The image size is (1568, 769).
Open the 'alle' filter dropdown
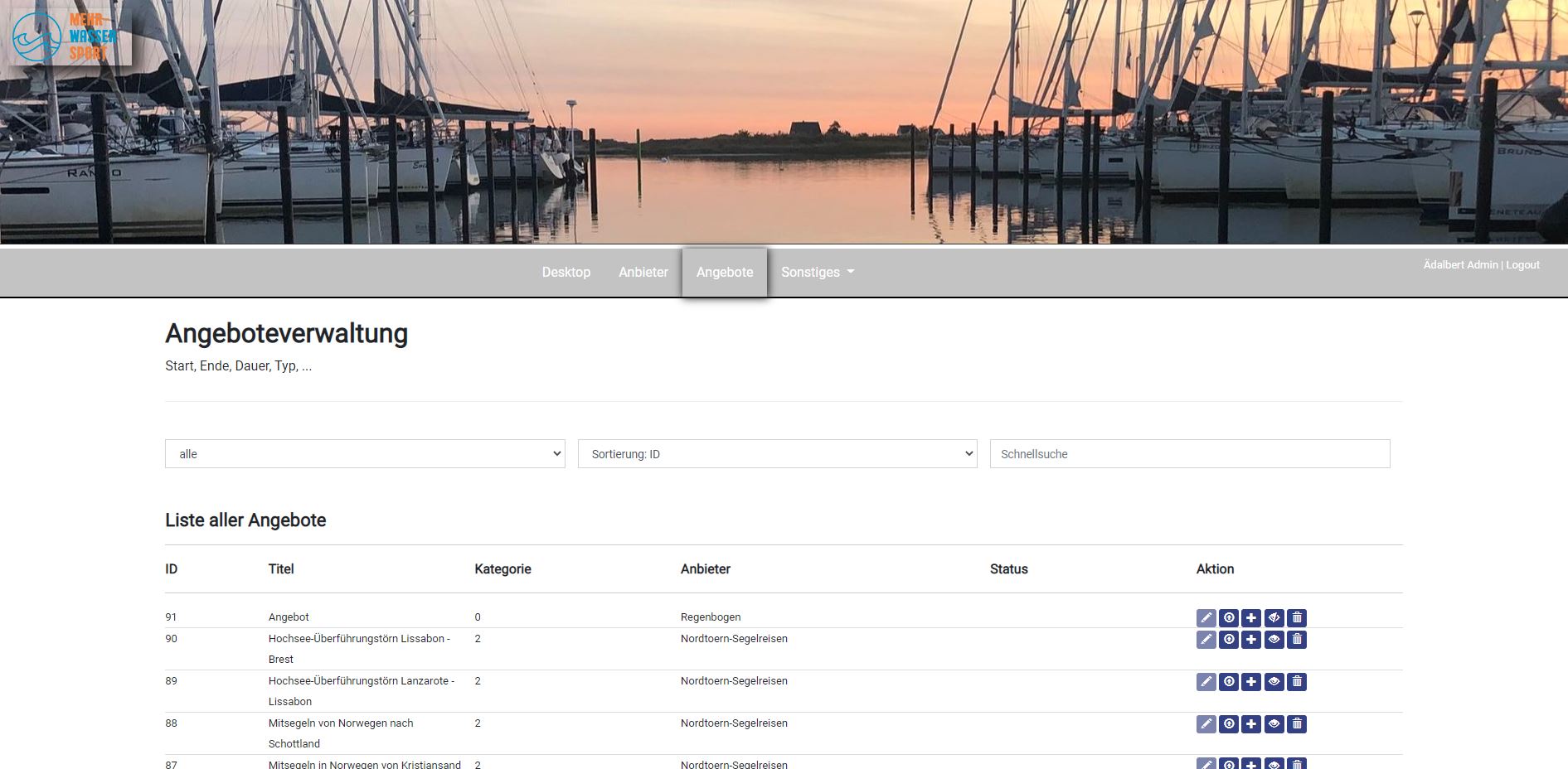[365, 454]
